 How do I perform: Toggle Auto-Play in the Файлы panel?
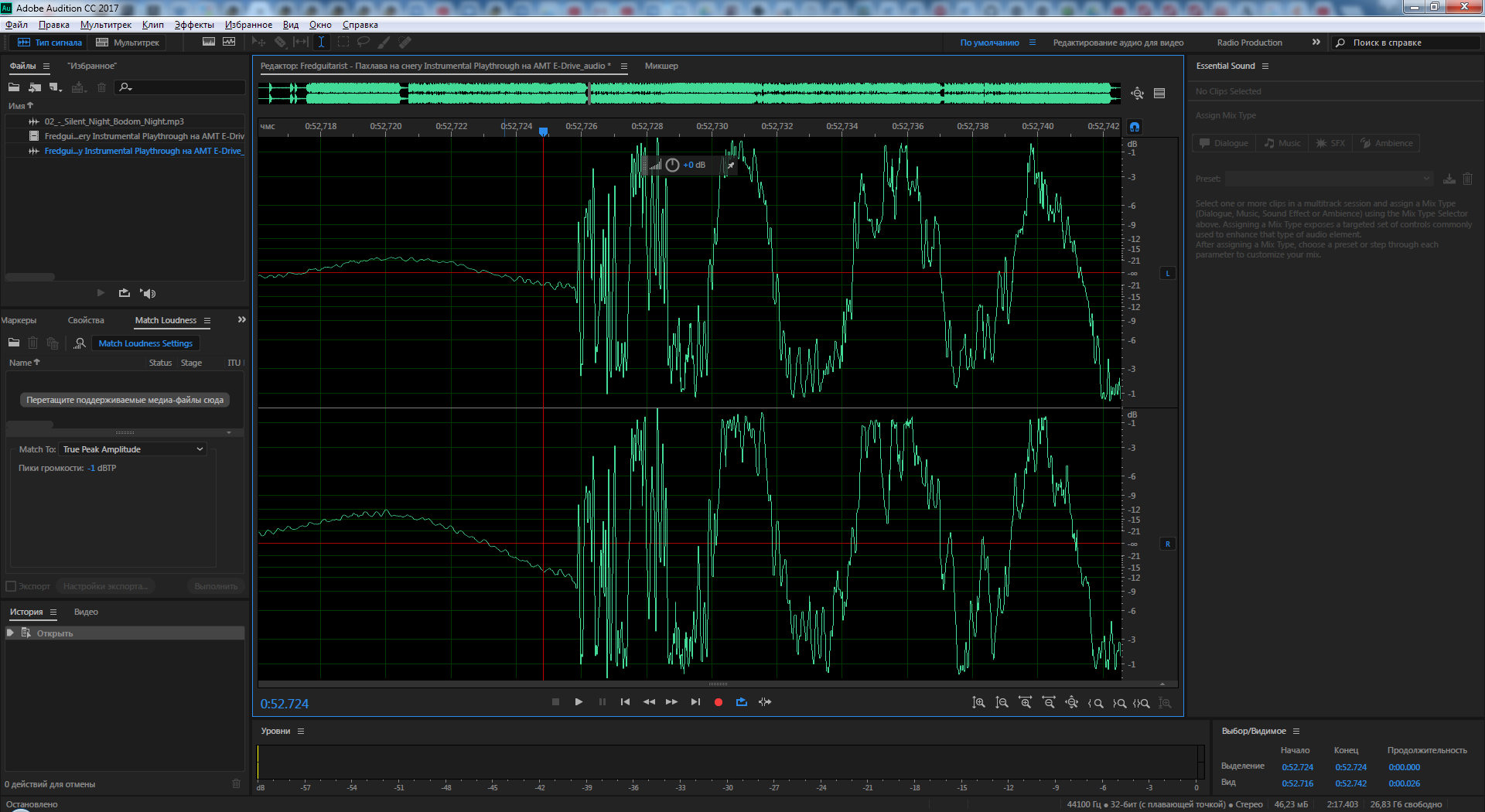point(148,293)
